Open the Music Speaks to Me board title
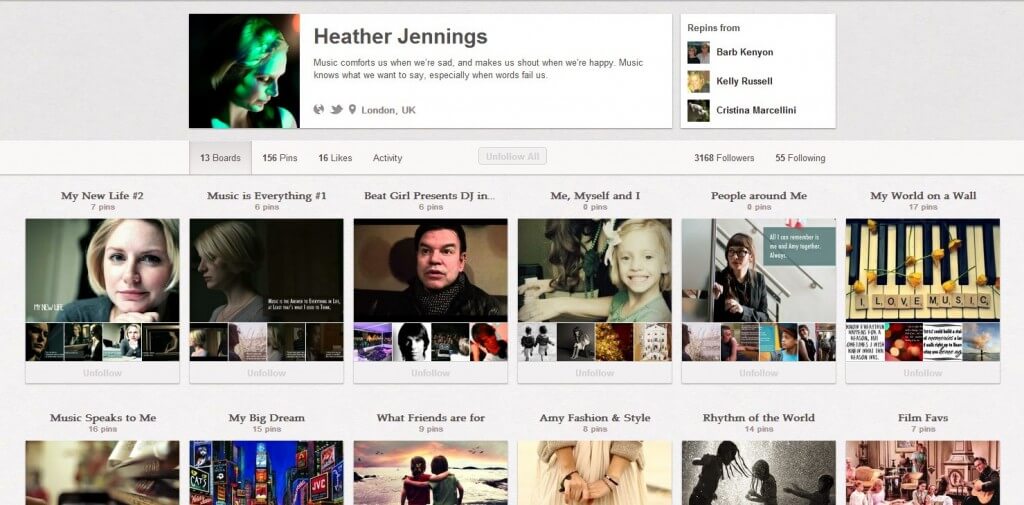 pos(103,417)
